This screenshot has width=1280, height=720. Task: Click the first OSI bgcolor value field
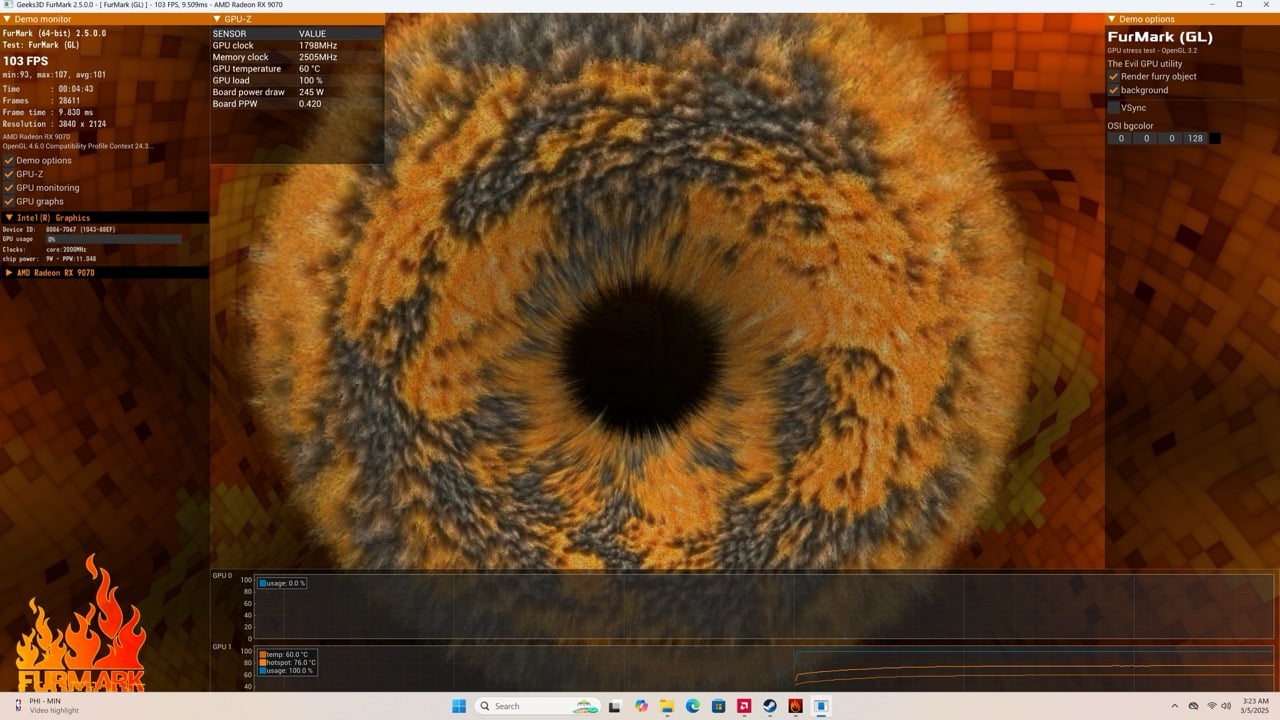point(1120,138)
